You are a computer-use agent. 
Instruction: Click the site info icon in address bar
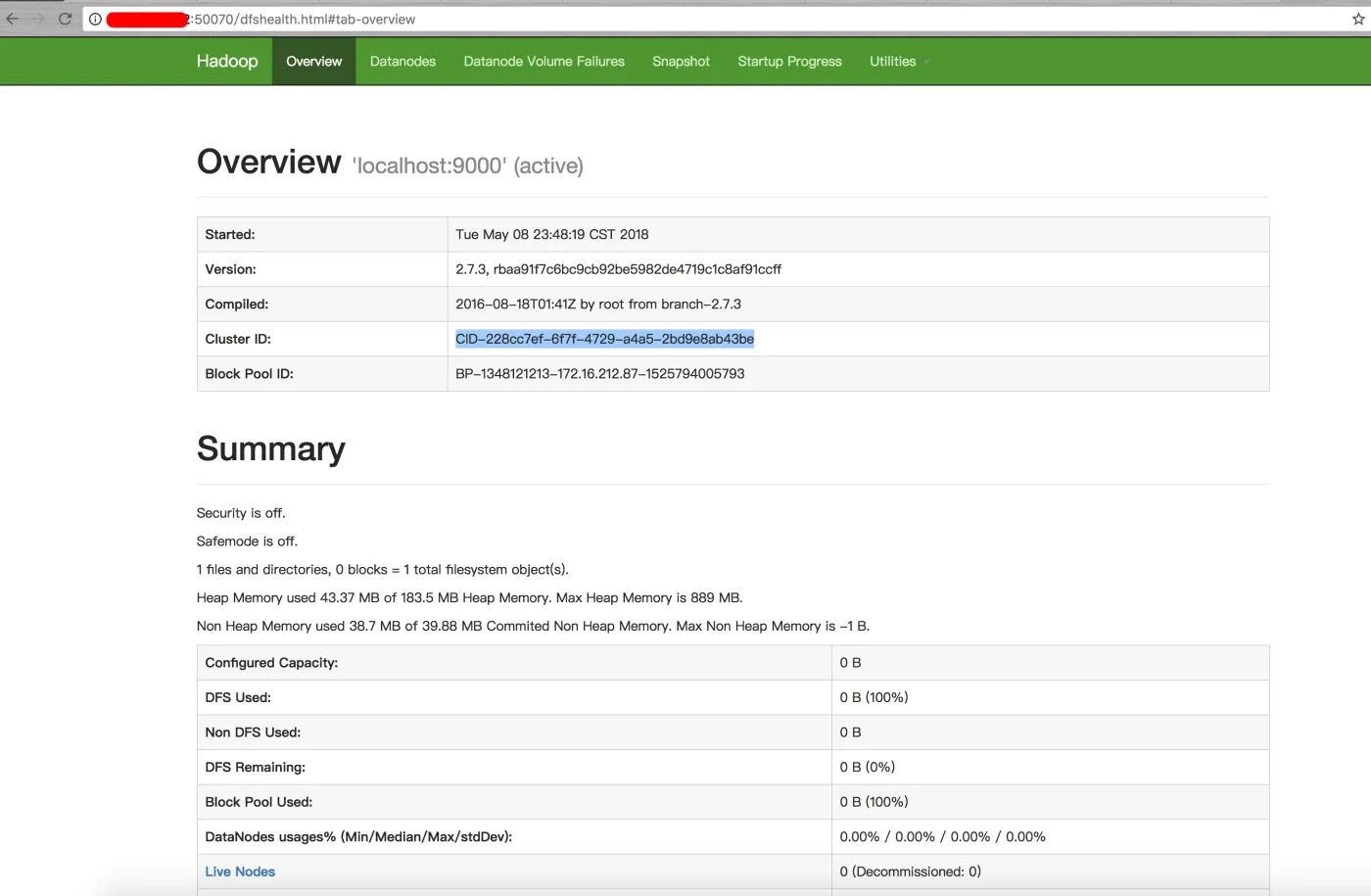click(x=95, y=19)
